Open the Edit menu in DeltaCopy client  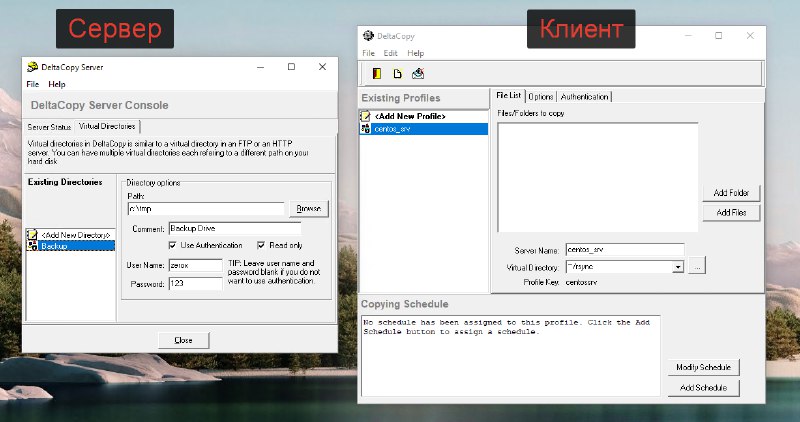pyautogui.click(x=390, y=53)
